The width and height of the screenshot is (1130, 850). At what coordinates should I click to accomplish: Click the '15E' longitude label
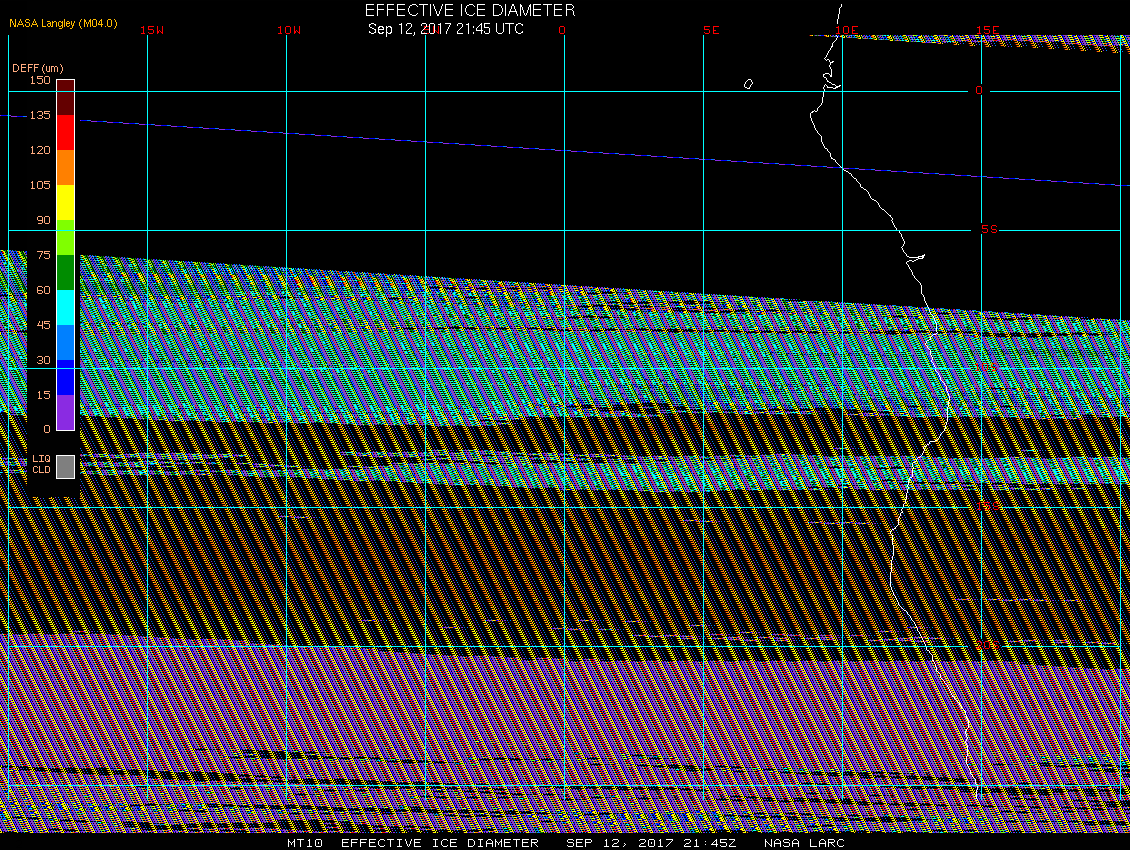(987, 30)
